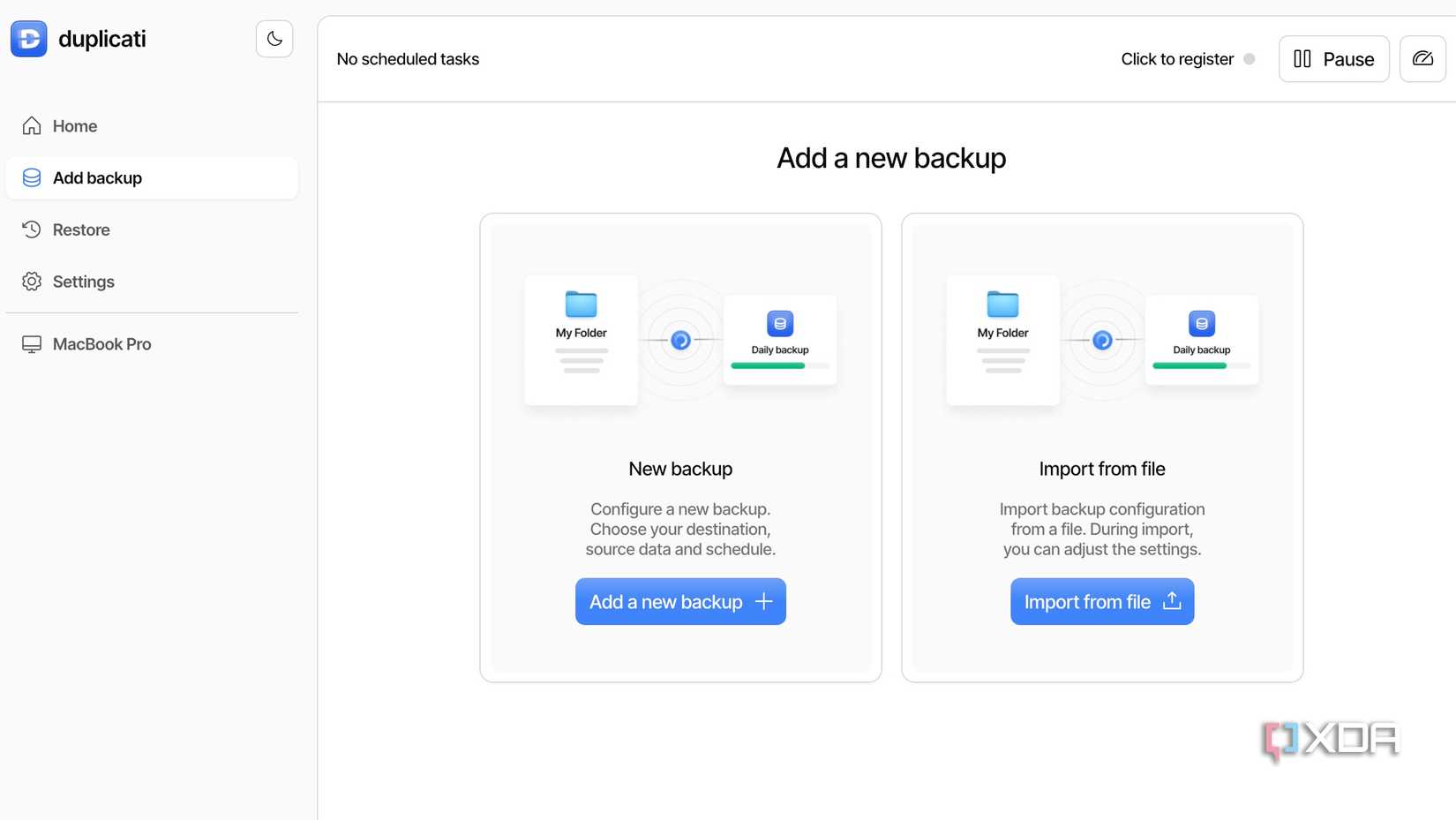Click the Add backup database icon
The image size is (1456, 820).
pyautogui.click(x=32, y=178)
